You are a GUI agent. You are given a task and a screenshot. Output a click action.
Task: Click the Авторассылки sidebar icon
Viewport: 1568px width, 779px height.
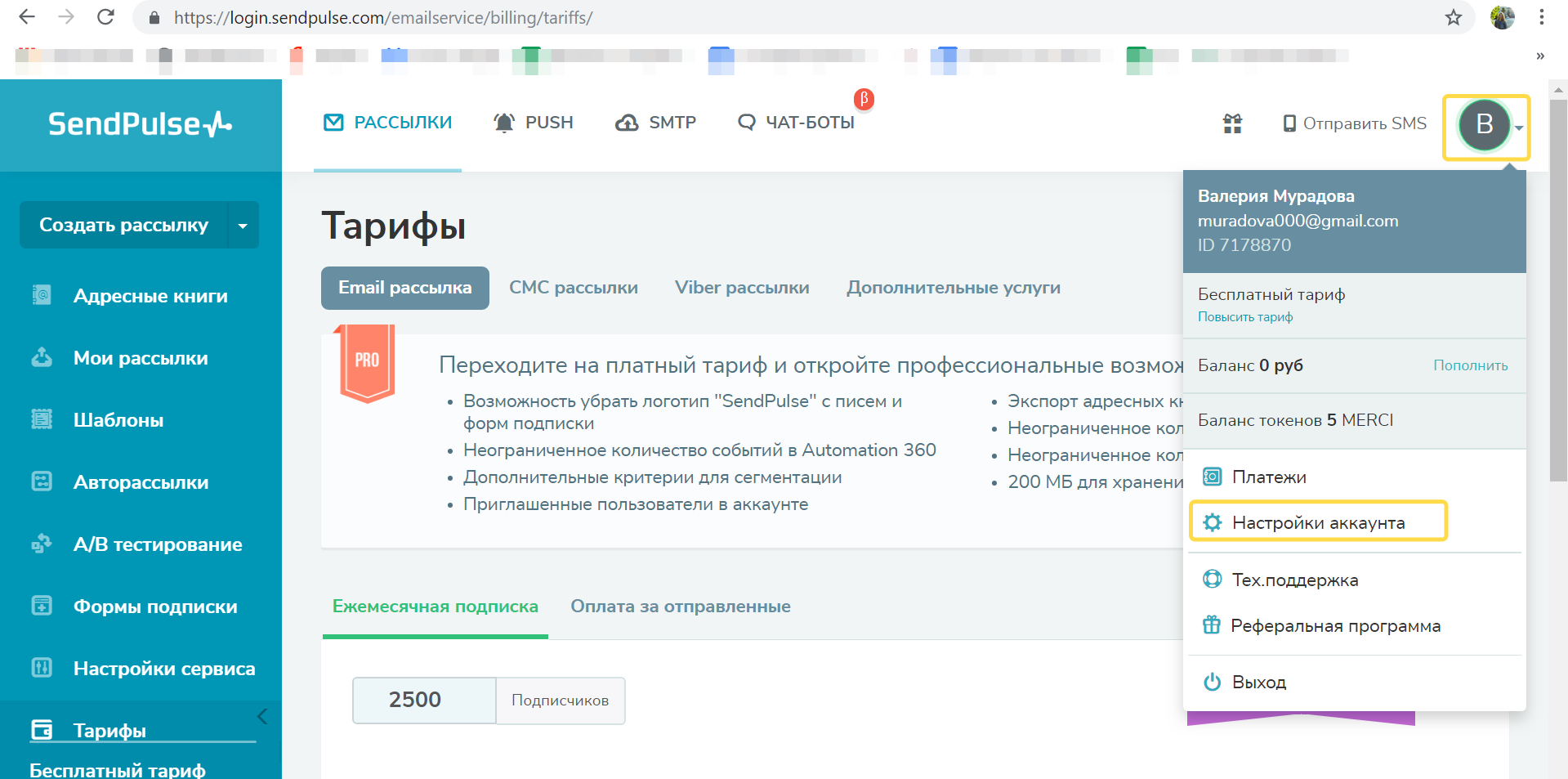42,481
